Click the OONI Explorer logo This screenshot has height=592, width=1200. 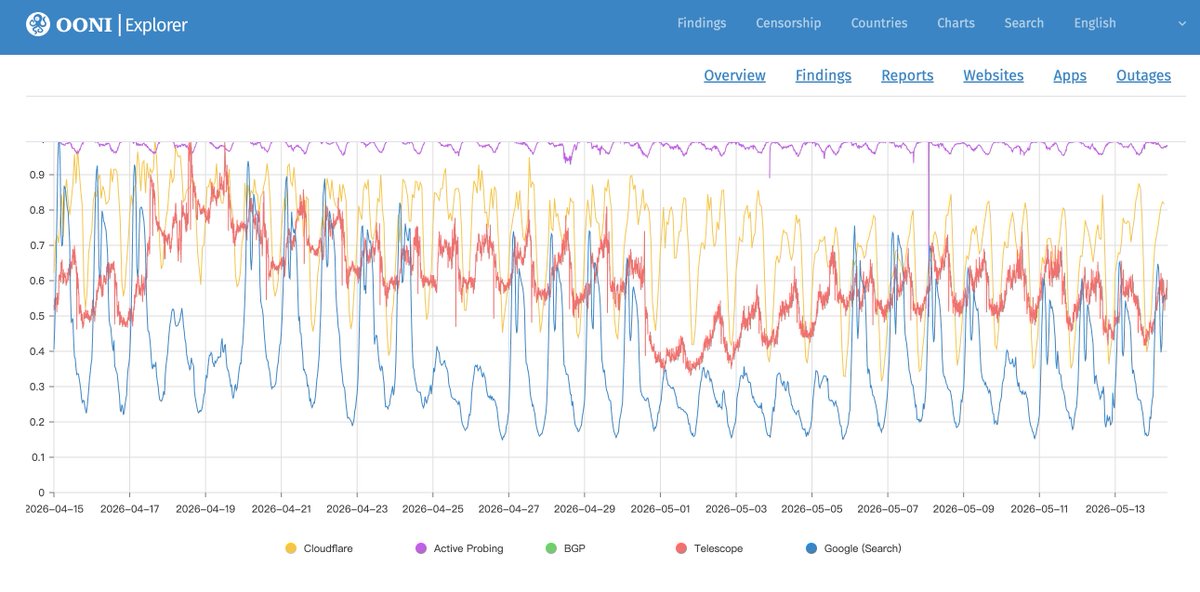coord(106,24)
